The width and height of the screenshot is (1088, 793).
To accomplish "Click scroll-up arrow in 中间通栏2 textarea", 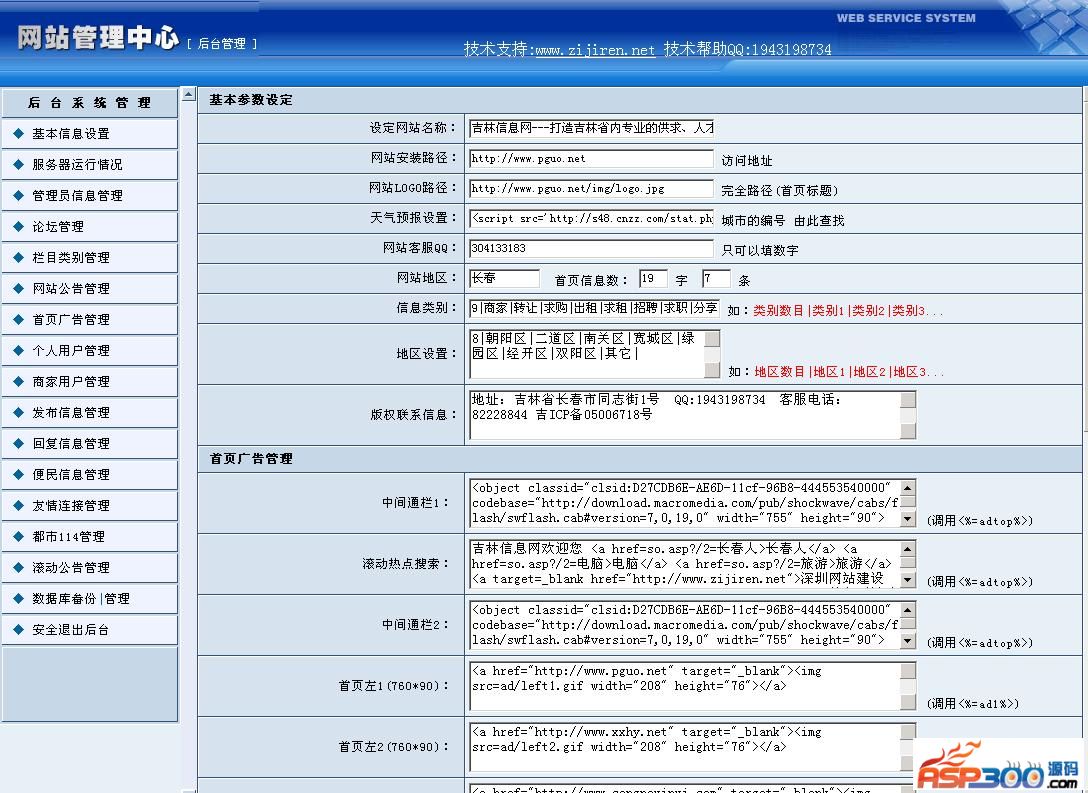I will coord(908,609).
